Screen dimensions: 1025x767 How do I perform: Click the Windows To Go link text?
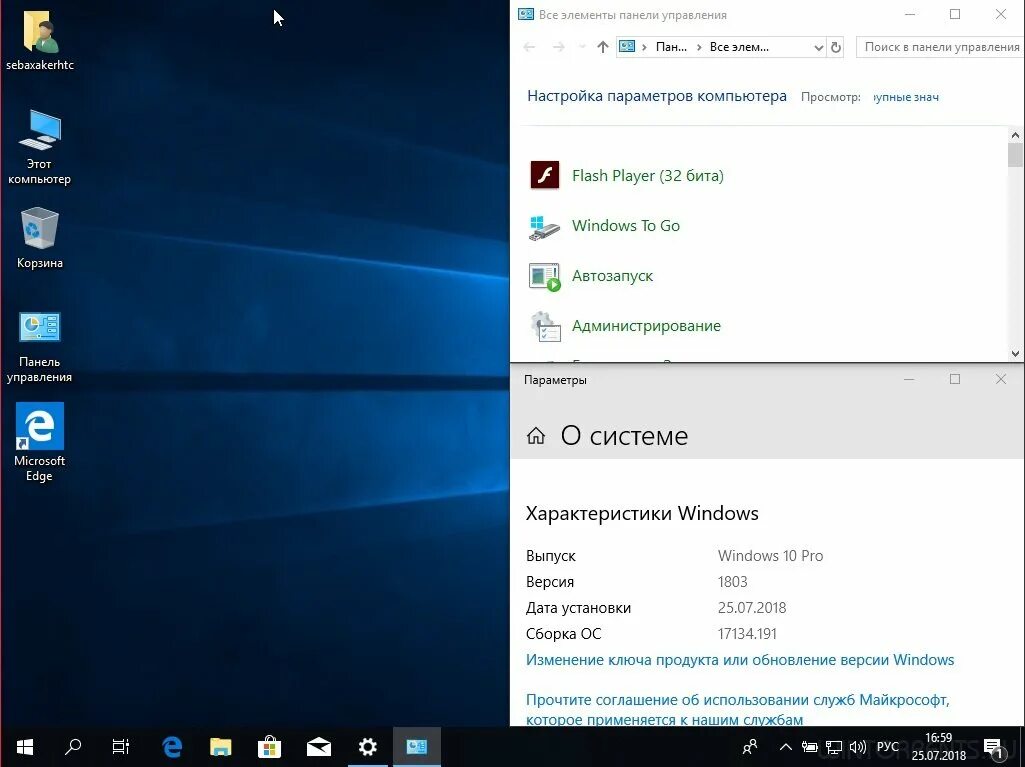tap(626, 226)
